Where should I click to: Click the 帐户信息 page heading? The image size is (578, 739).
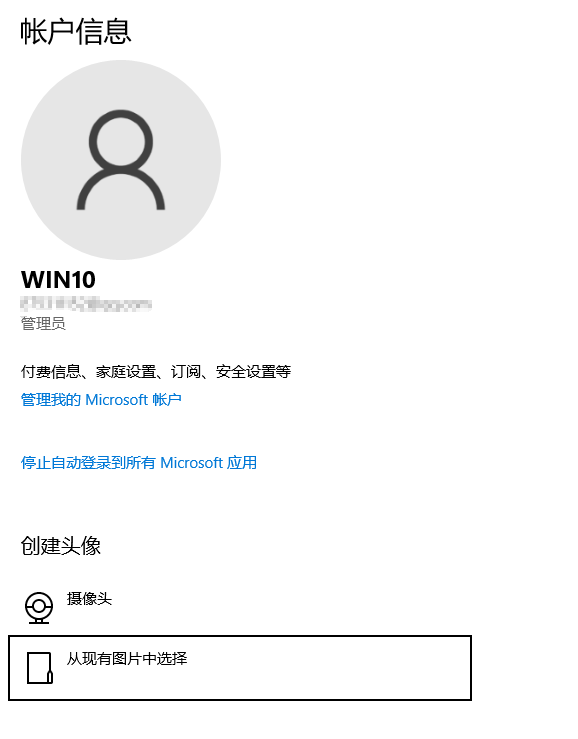coord(75,32)
